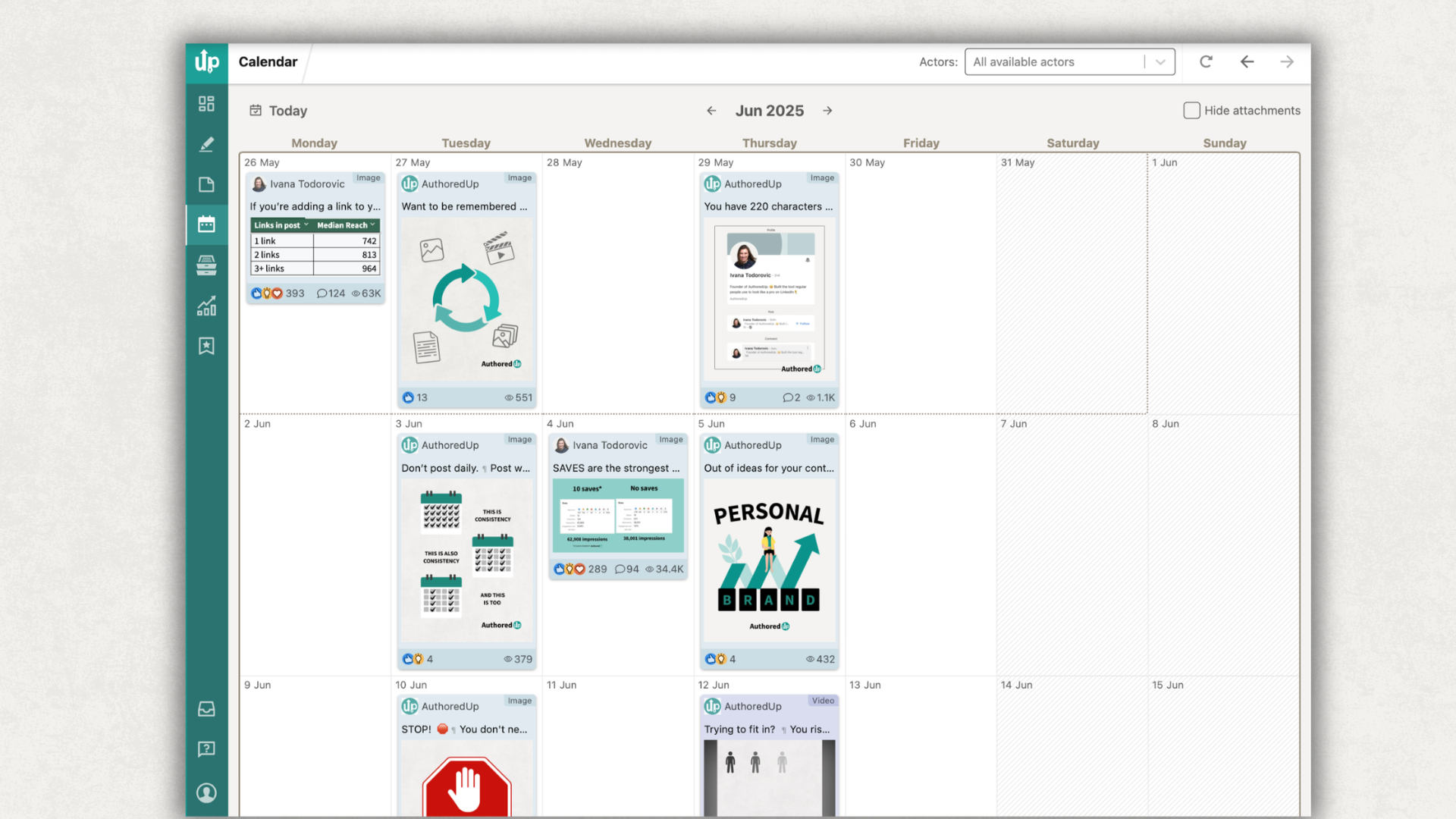
Task: Click the links table thumbnail on 26 May
Action: click(315, 247)
